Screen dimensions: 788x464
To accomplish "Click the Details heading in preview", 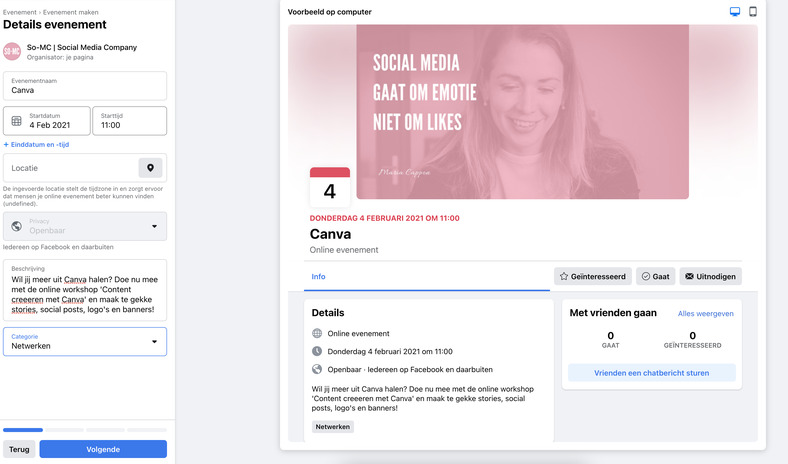I will 328,313.
